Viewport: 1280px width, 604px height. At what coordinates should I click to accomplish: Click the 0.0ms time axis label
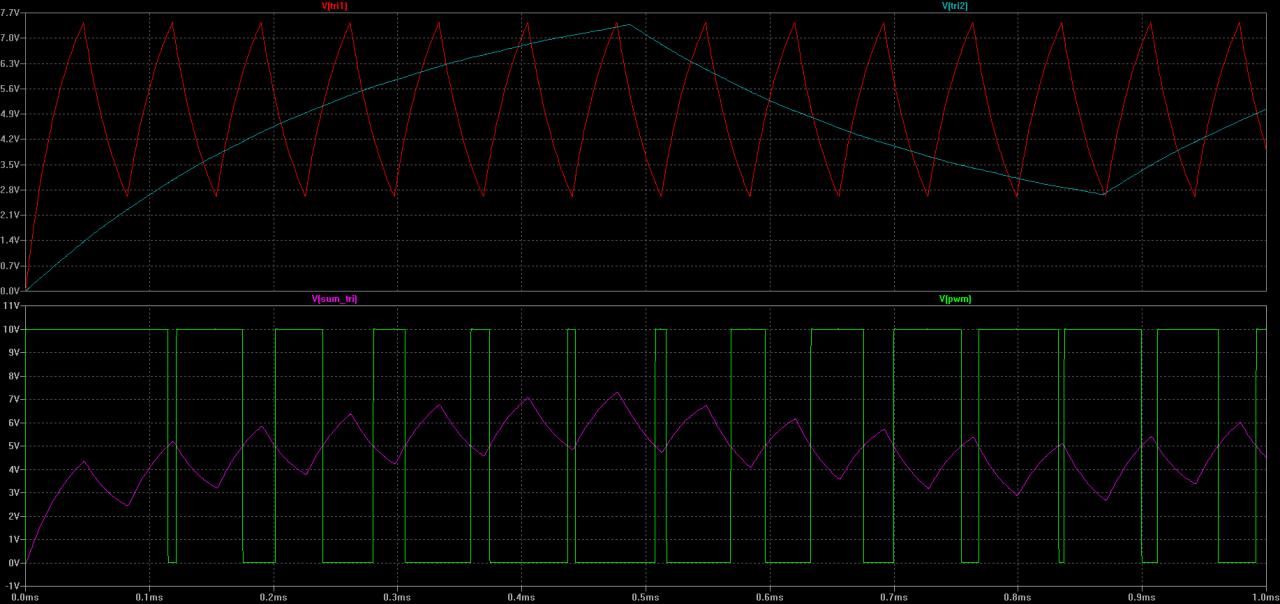[26, 598]
